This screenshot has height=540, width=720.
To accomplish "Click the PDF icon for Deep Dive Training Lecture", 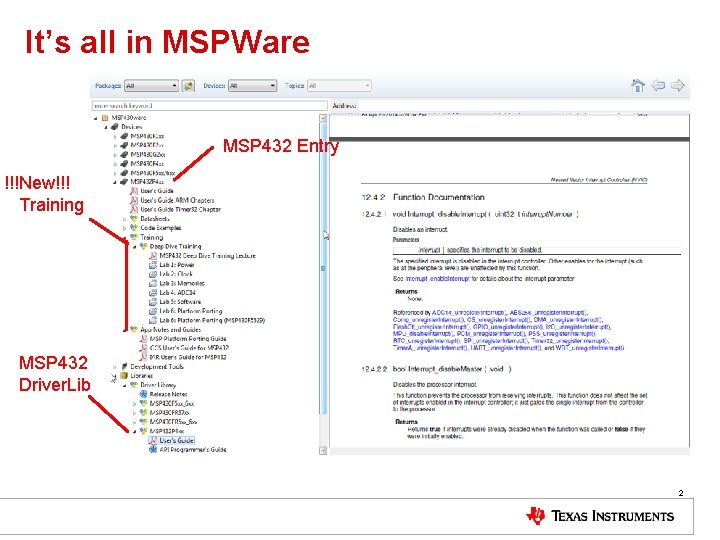I will (153, 256).
